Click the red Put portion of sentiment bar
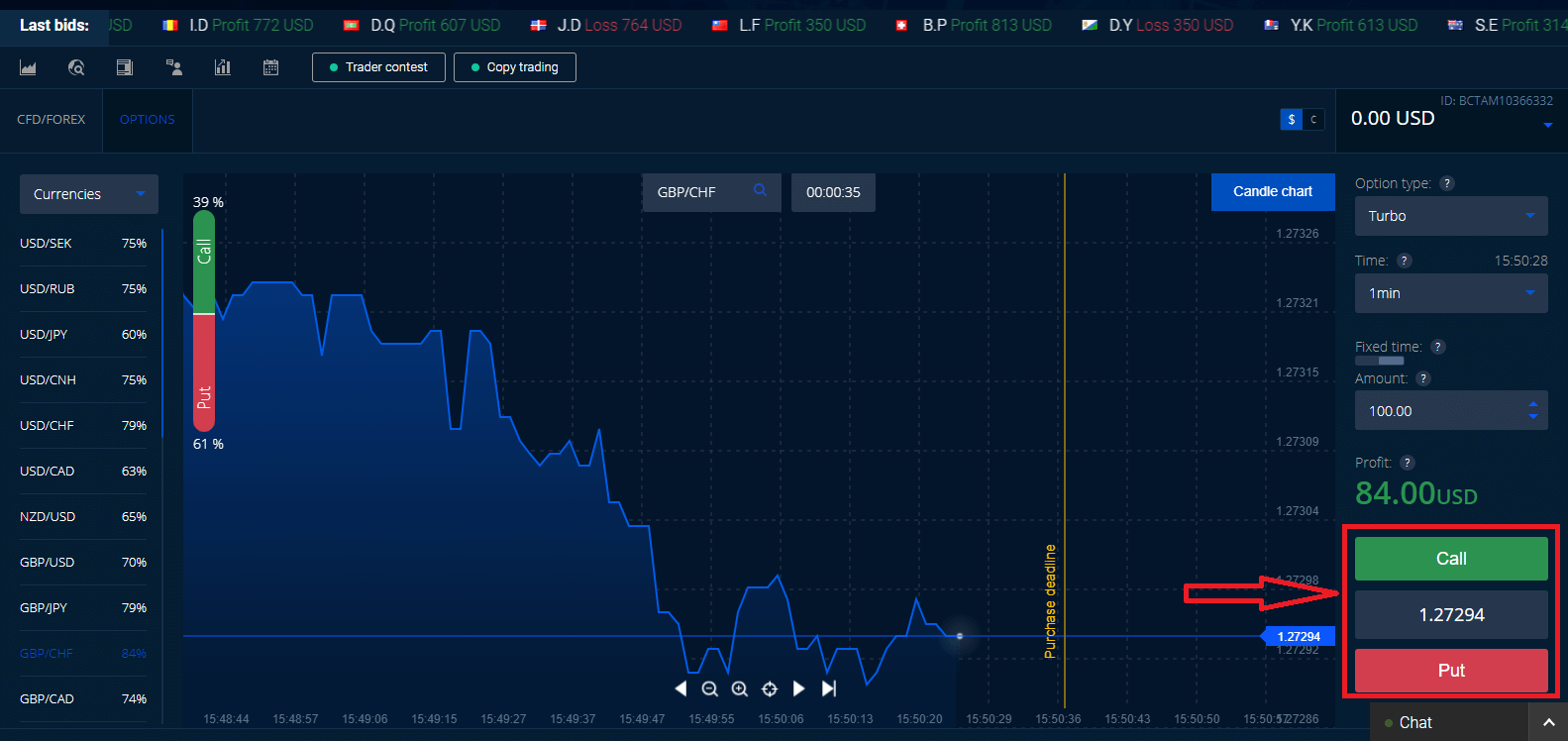This screenshot has width=1568, height=741. tap(204, 373)
